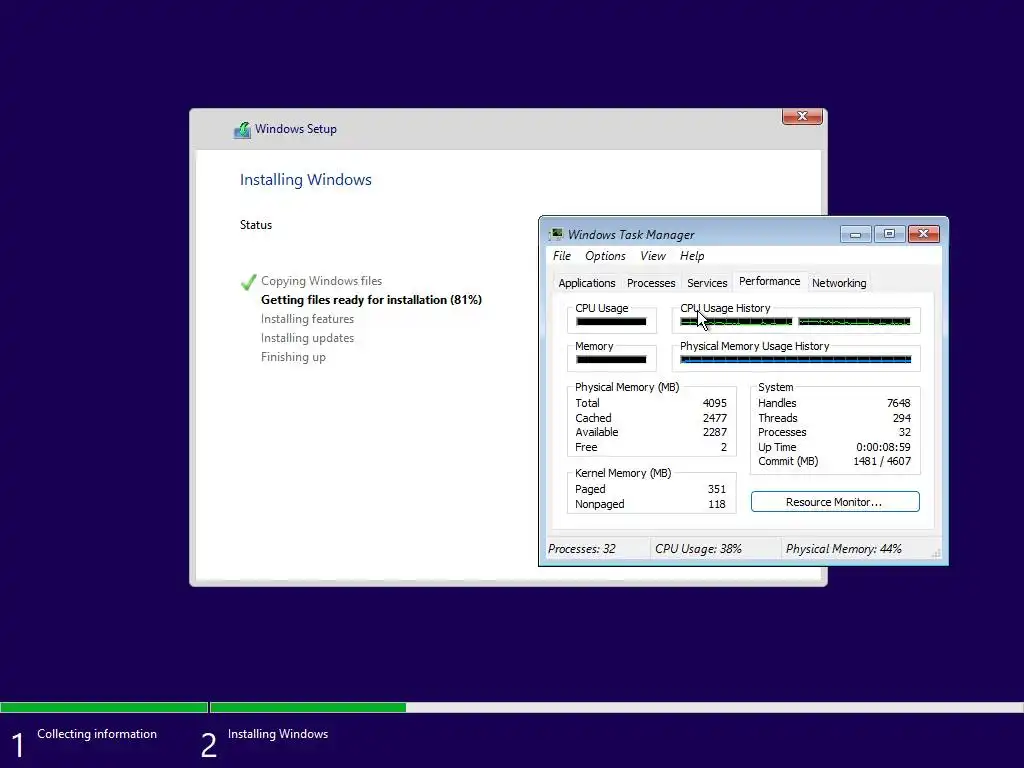Click the Windows Setup title bar icon
1024x768 pixels.
[x=242, y=129]
